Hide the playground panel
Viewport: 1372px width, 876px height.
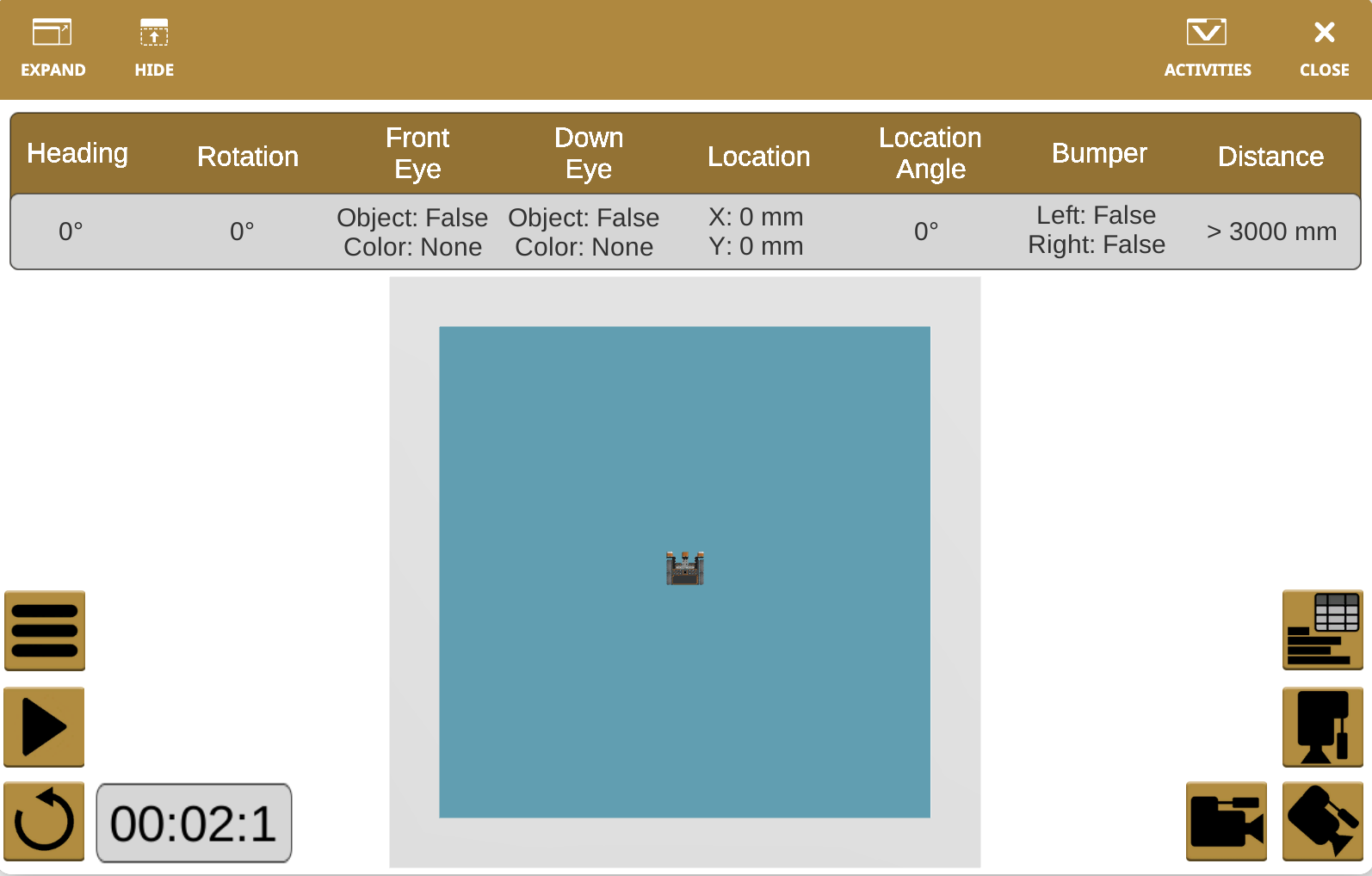[154, 48]
